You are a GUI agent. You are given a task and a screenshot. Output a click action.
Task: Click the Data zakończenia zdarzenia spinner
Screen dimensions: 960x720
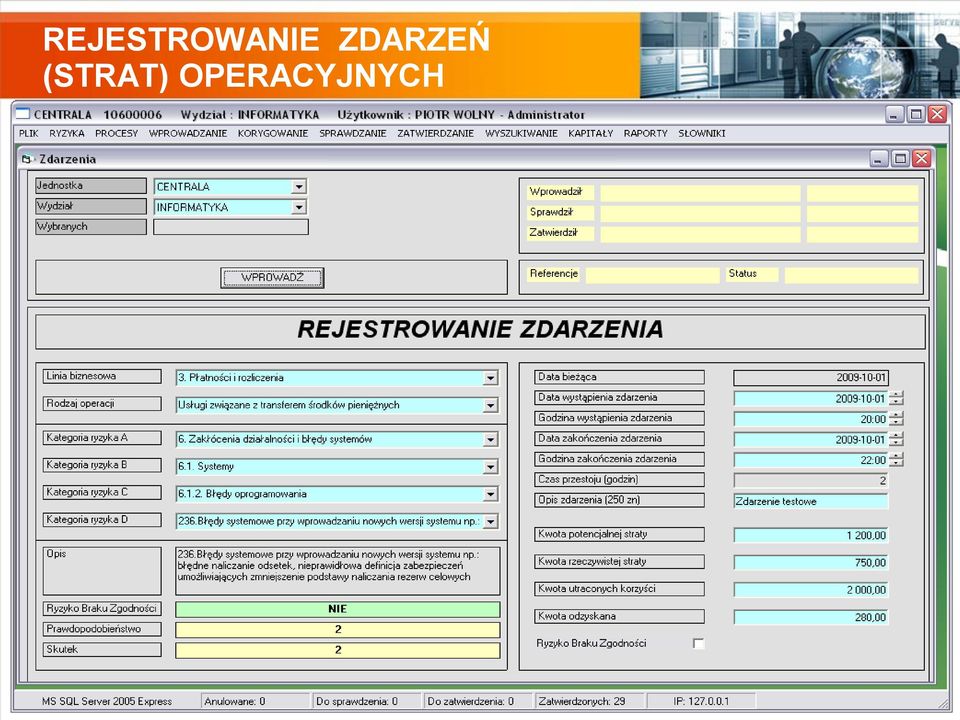point(896,439)
